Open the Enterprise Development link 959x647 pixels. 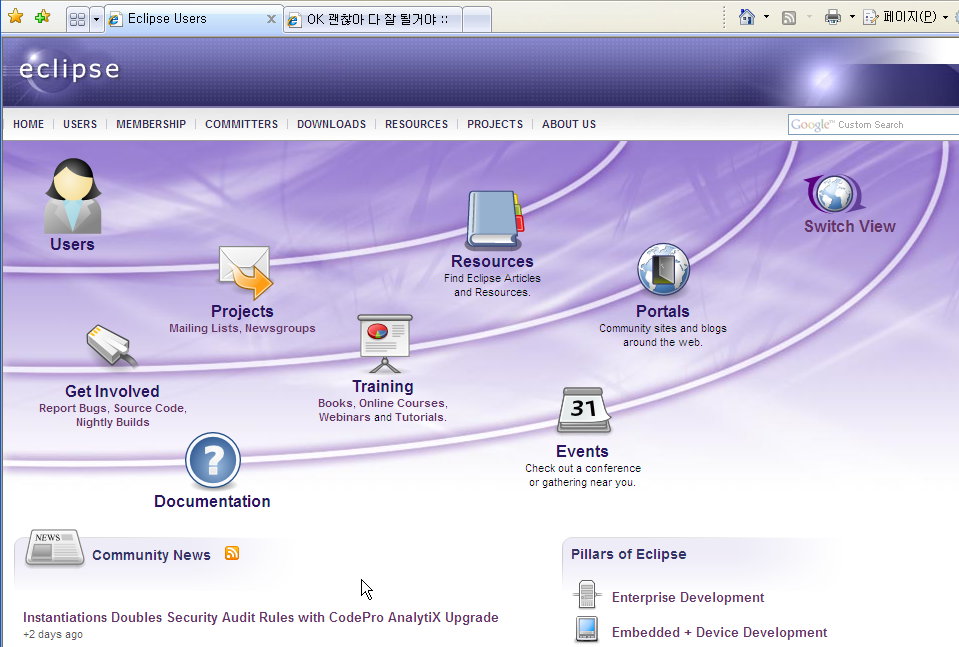[688, 597]
